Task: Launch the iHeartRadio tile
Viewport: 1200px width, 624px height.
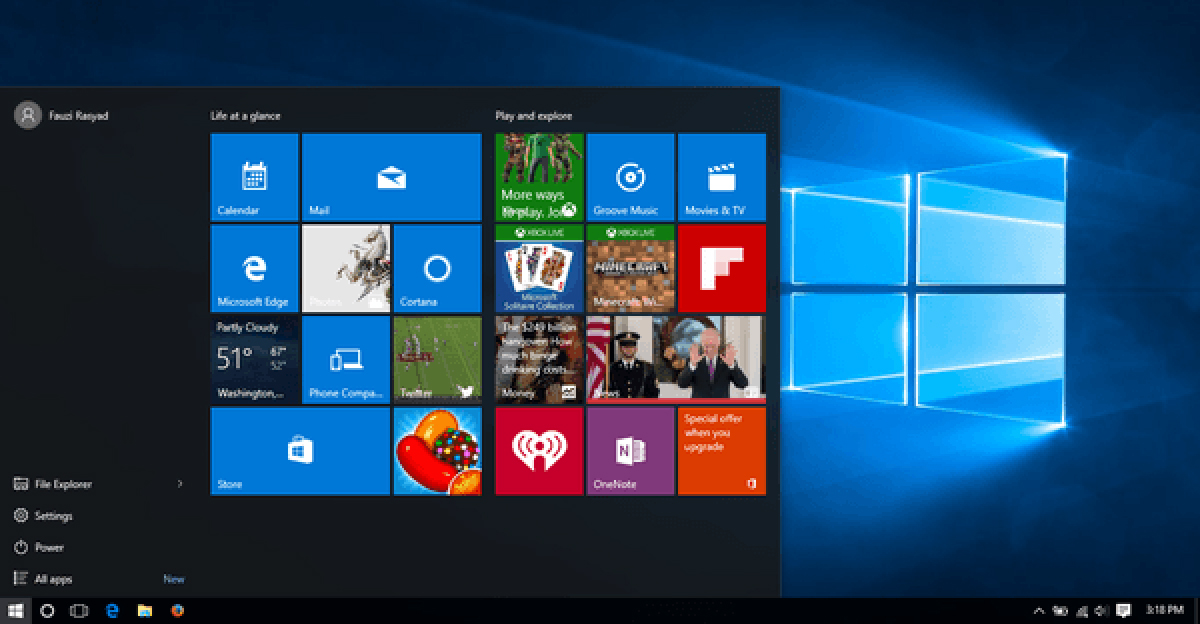Action: pos(539,451)
